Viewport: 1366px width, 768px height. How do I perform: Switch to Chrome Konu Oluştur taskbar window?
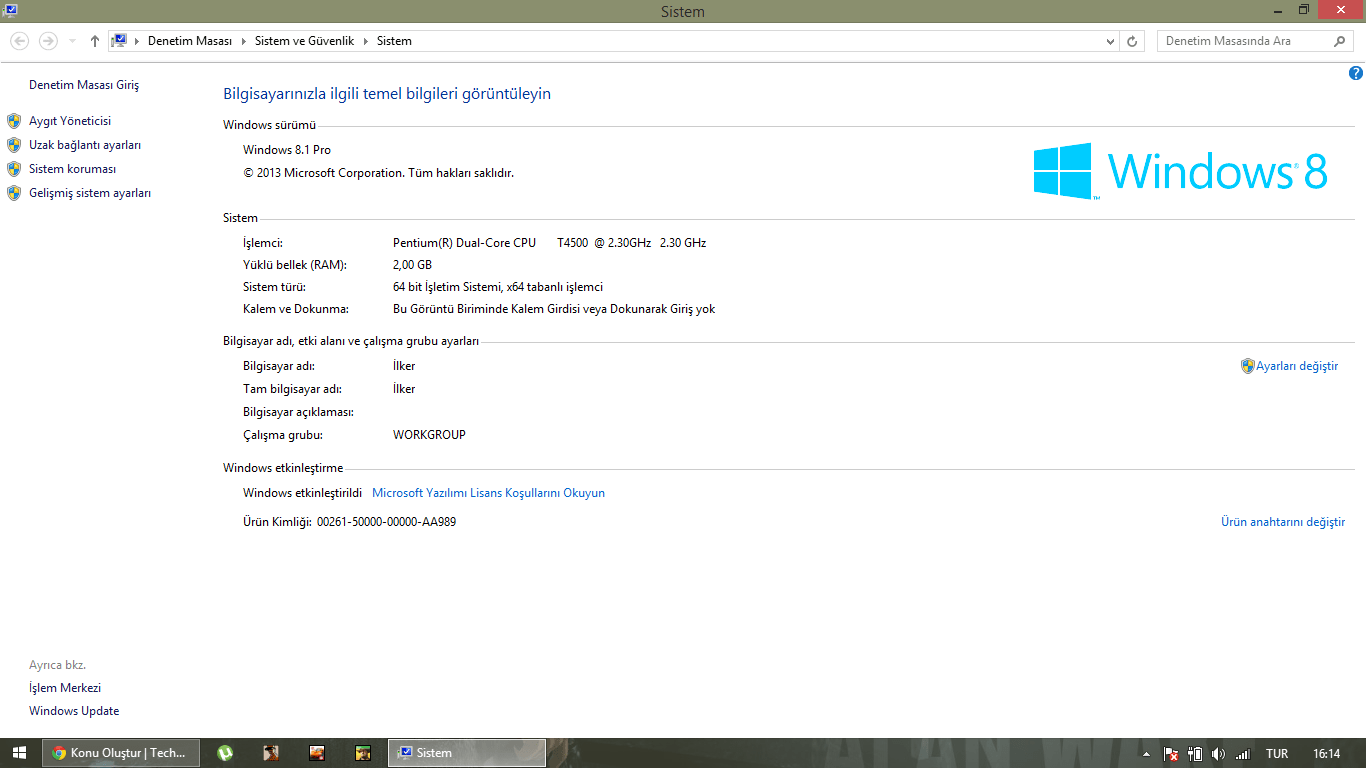pos(121,753)
